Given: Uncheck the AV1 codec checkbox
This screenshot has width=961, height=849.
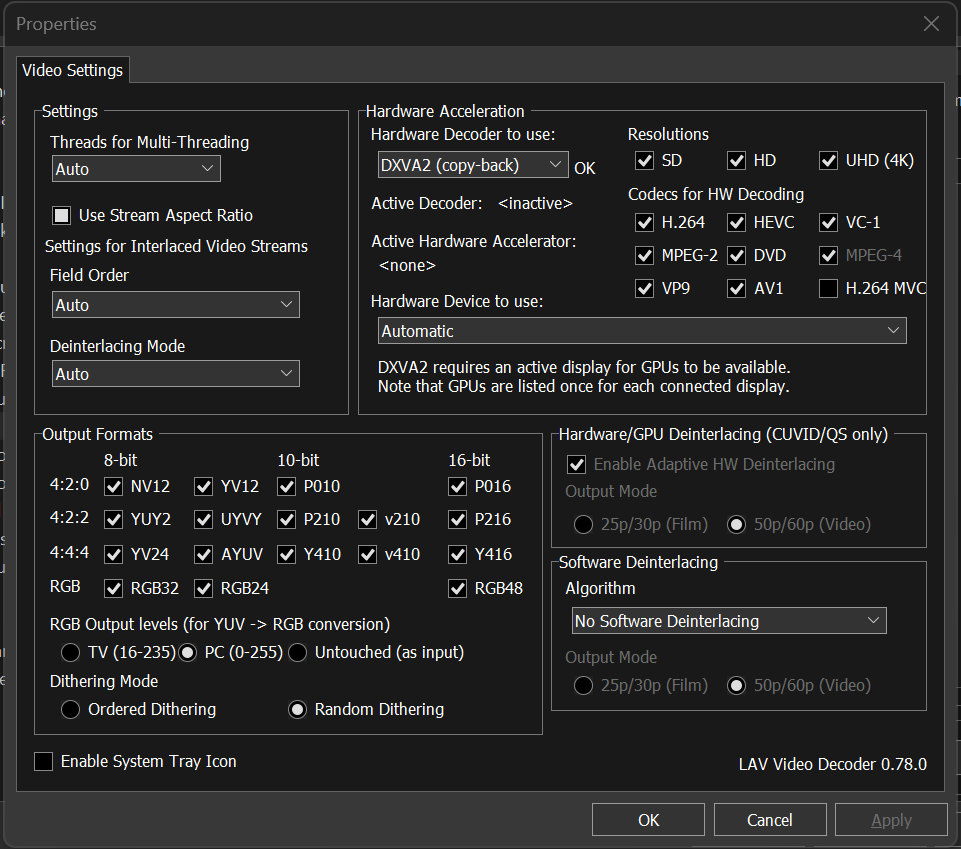Looking at the screenshot, I should pyautogui.click(x=736, y=289).
